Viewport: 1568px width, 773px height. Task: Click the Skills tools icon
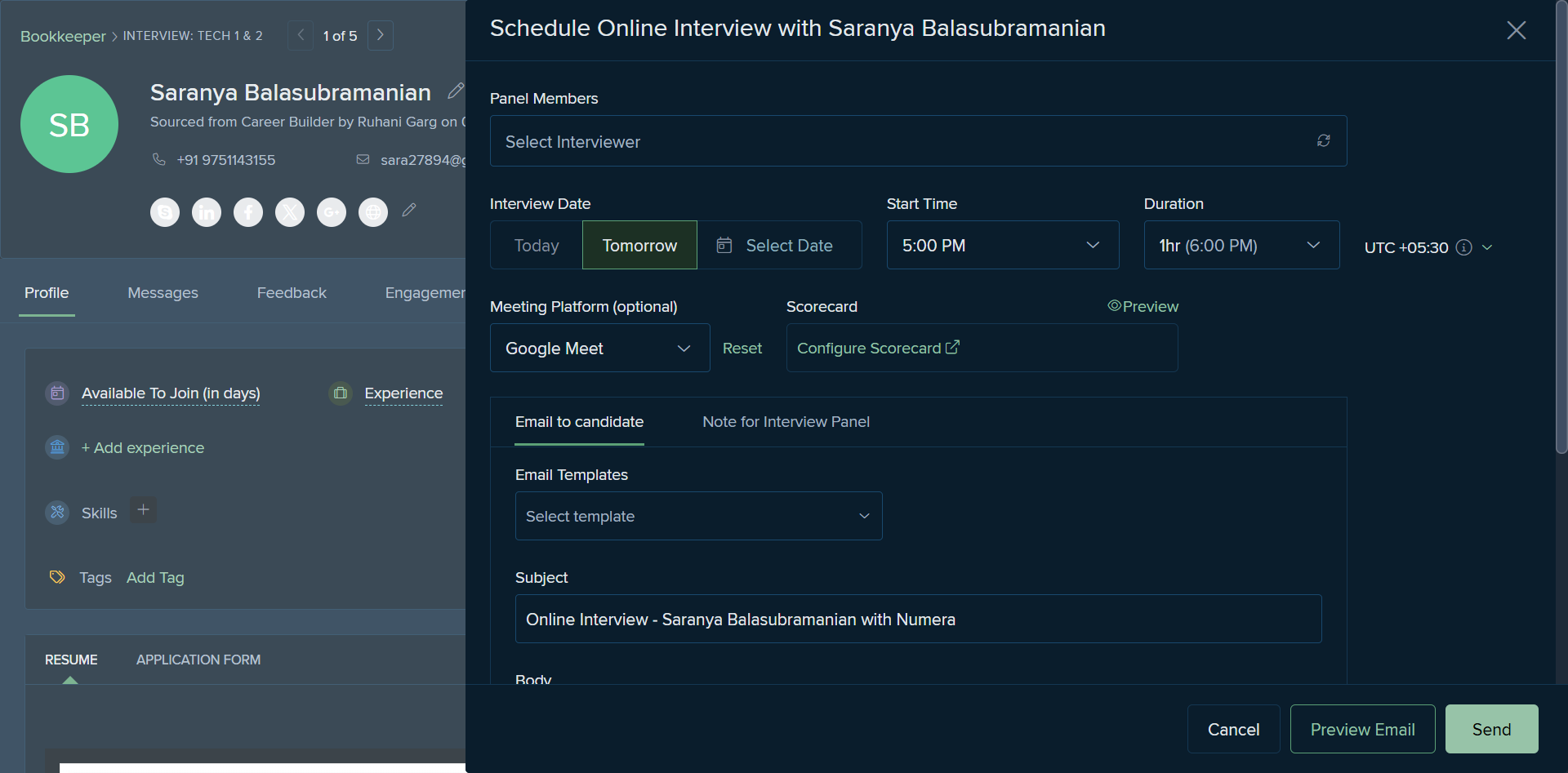(x=57, y=513)
